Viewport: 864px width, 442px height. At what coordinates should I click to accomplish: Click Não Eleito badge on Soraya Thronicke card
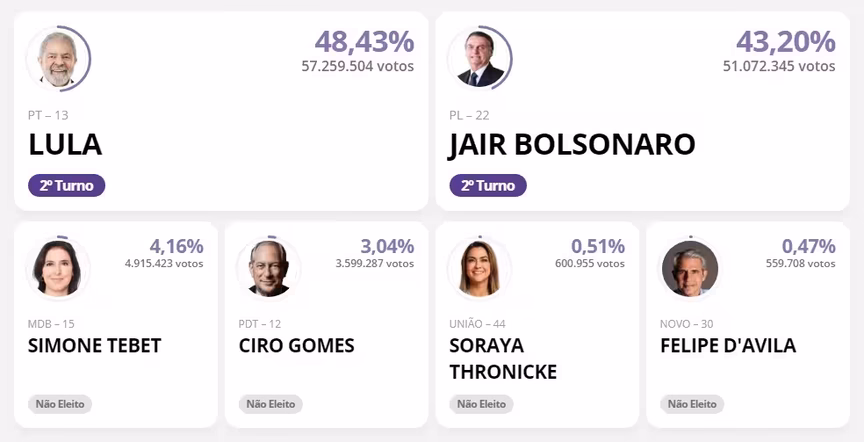tap(482, 404)
